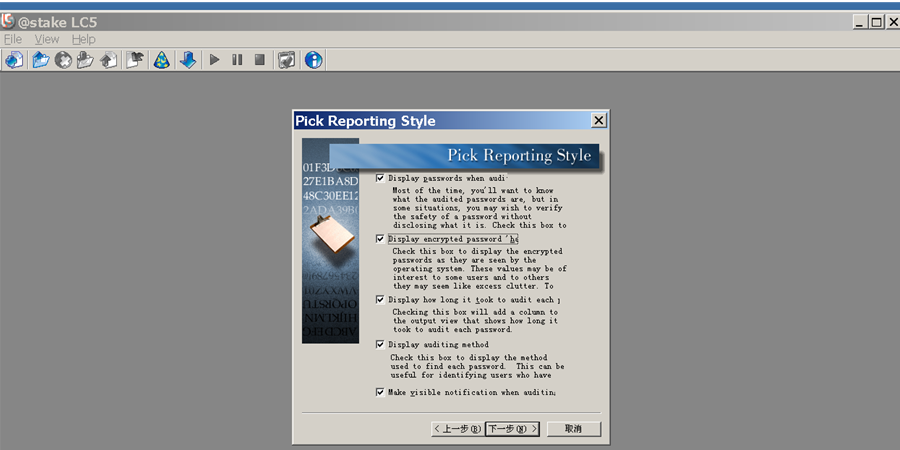Minimize the @stake LC5 window
The height and width of the screenshot is (450, 900).
pyautogui.click(x=859, y=22)
